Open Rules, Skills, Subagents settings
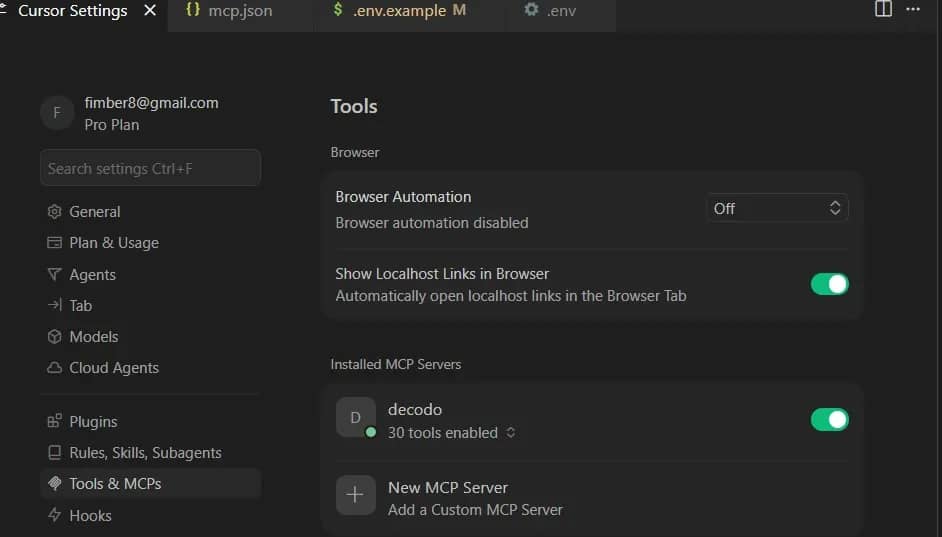Screen dimensions: 942x537 (150, 453)
